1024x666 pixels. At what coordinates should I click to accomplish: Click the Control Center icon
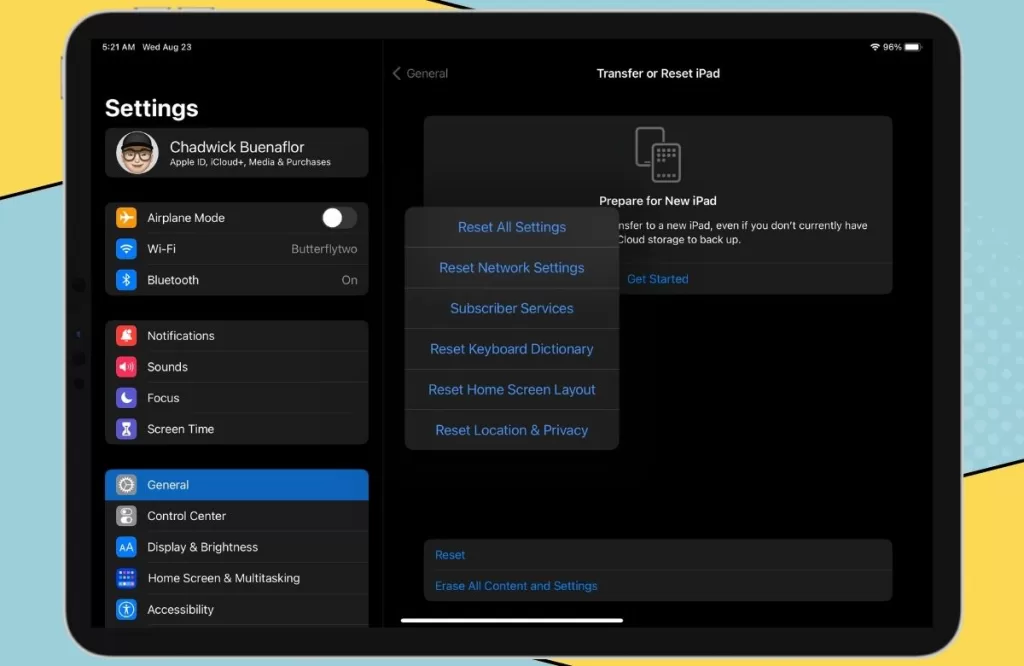126,516
